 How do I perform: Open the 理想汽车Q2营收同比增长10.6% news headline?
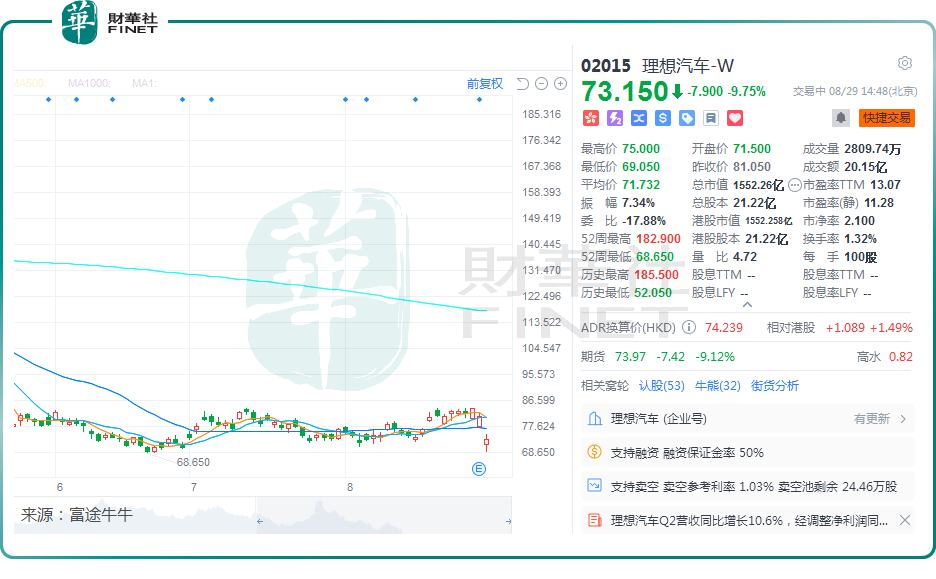tap(749, 521)
